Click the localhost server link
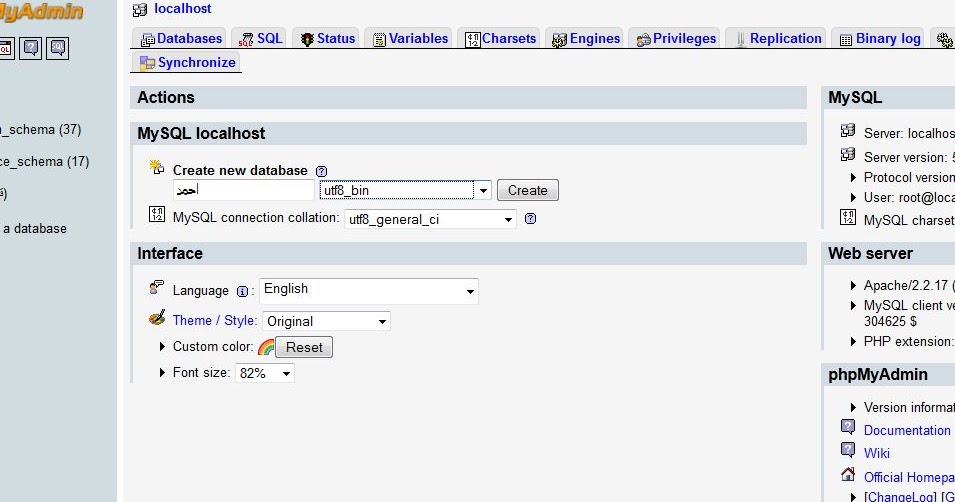955x502 pixels. (183, 9)
